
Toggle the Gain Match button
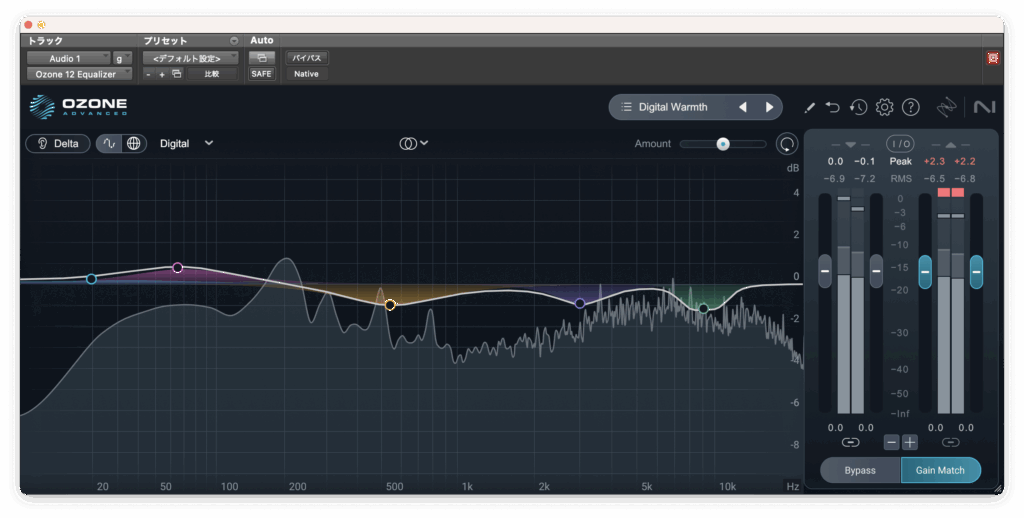[940, 470]
